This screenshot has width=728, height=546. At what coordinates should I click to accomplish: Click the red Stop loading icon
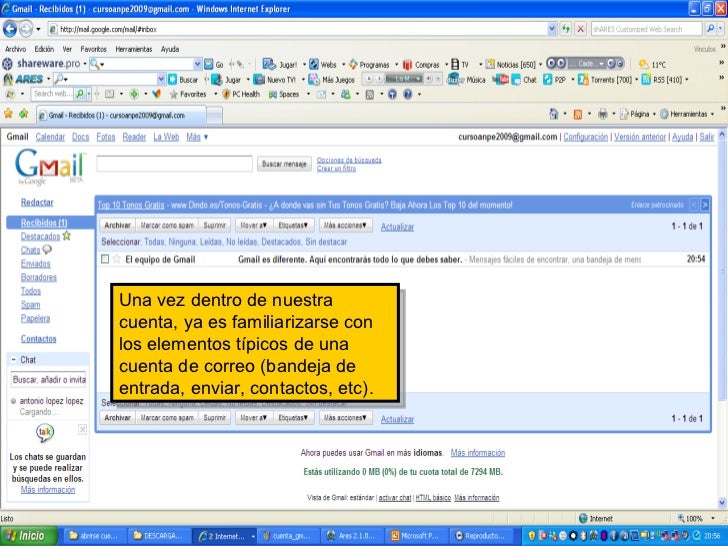[x=580, y=29]
